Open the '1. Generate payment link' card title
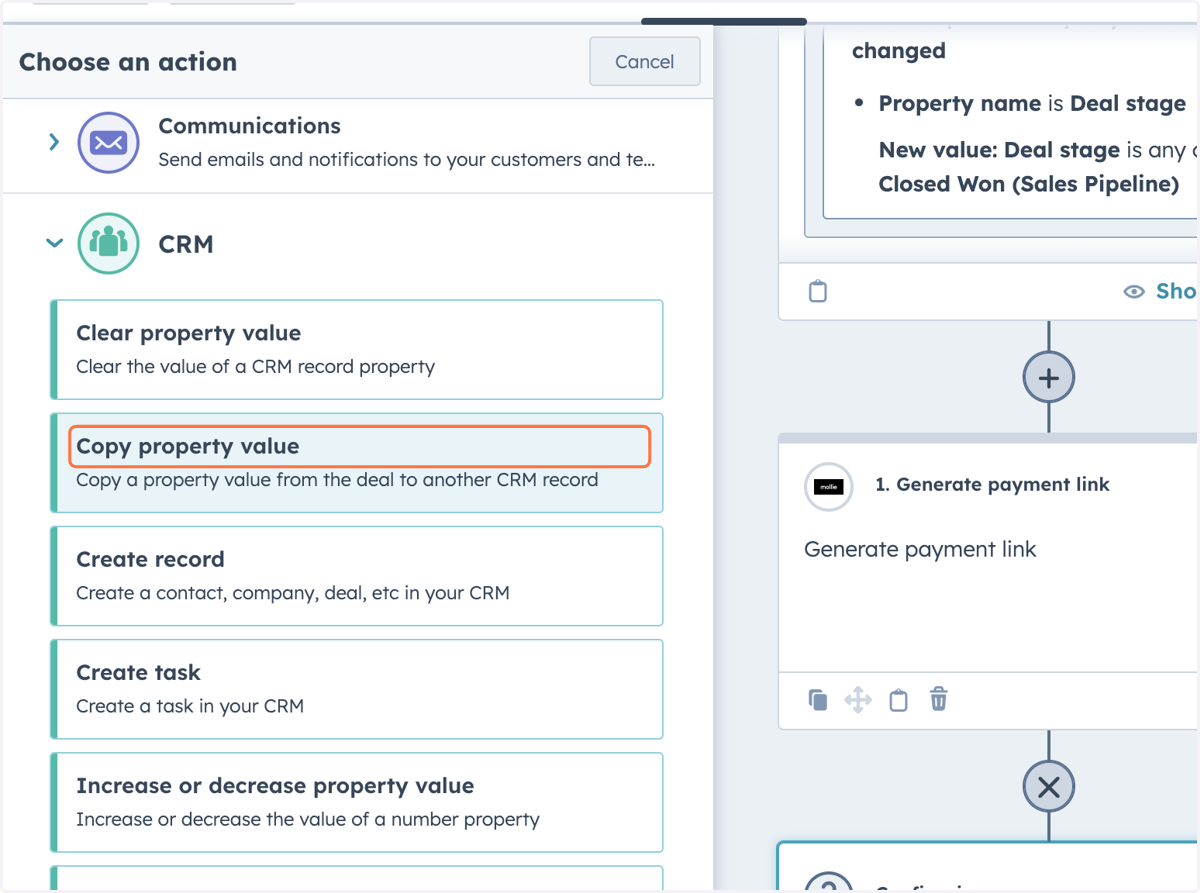 pyautogui.click(x=992, y=484)
